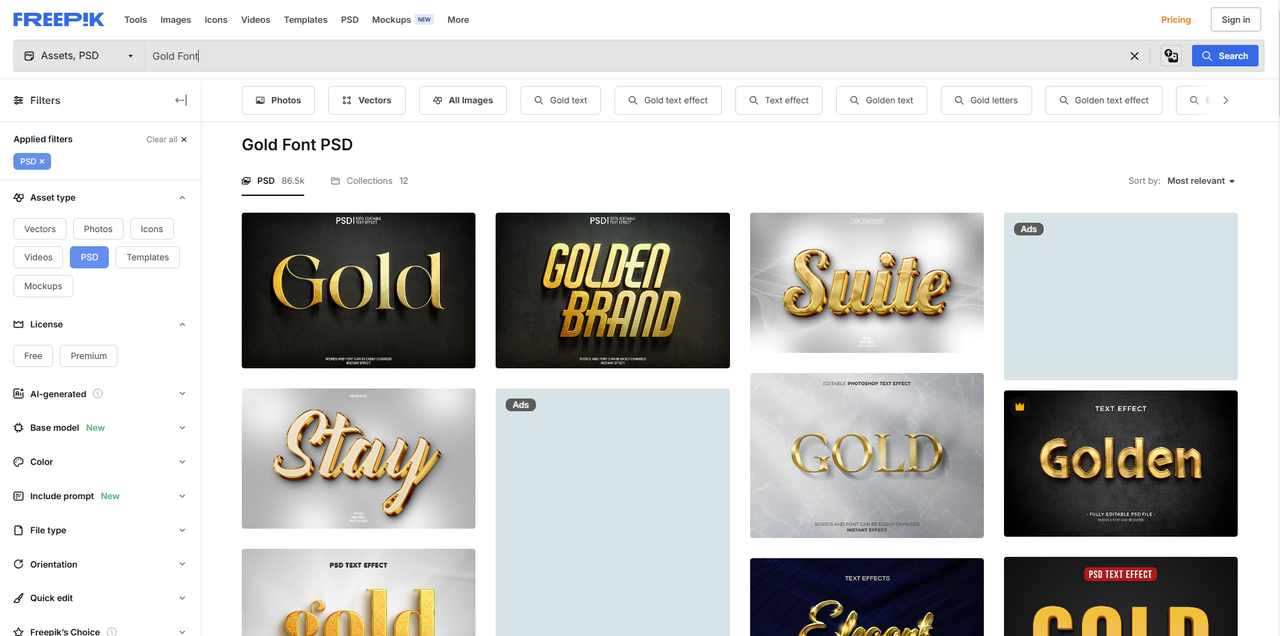Deselect the PSD asset type filter
This screenshot has width=1280, height=636.
coord(90,257)
